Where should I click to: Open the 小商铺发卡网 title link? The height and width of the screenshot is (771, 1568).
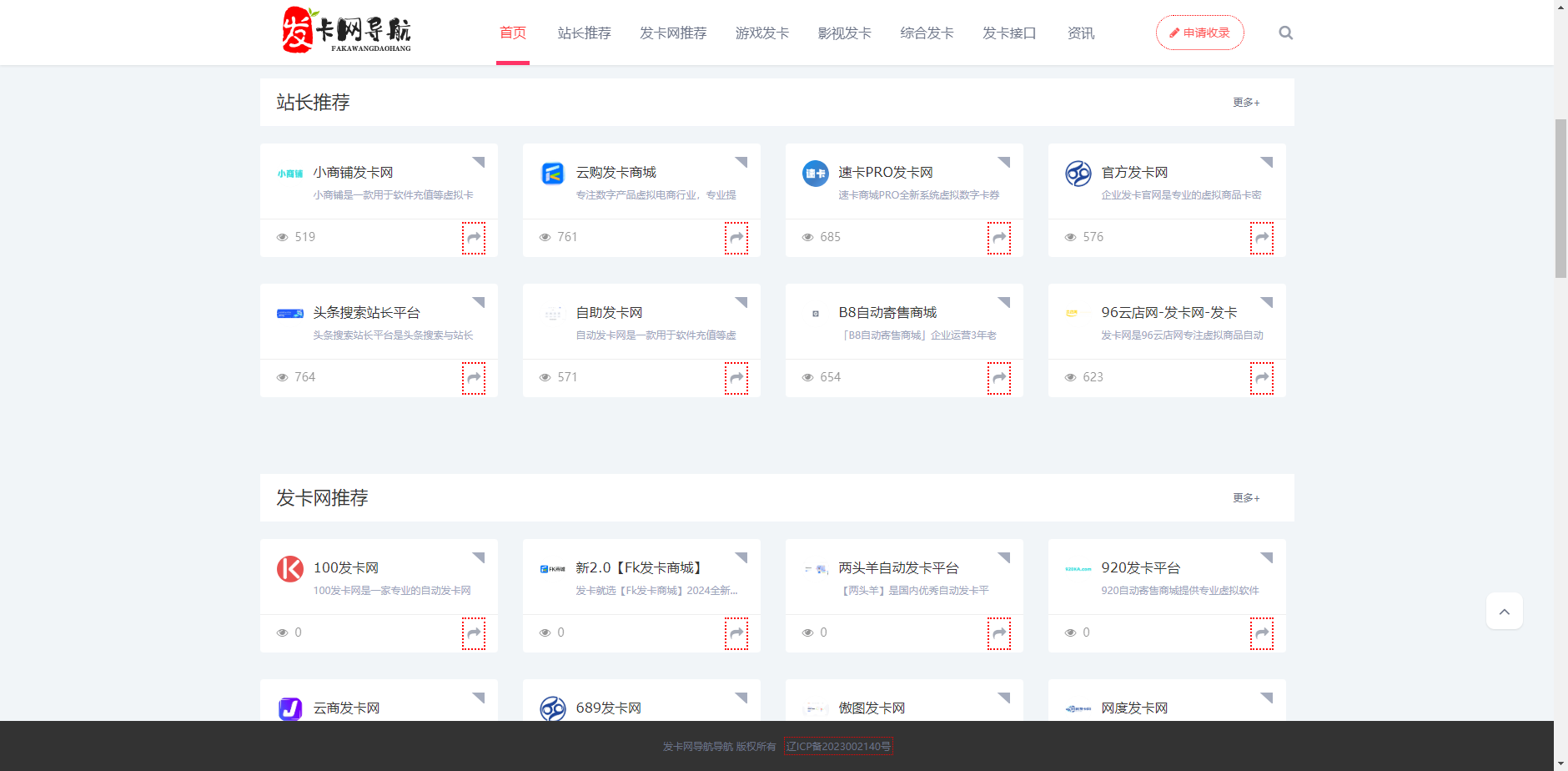pyautogui.click(x=353, y=172)
